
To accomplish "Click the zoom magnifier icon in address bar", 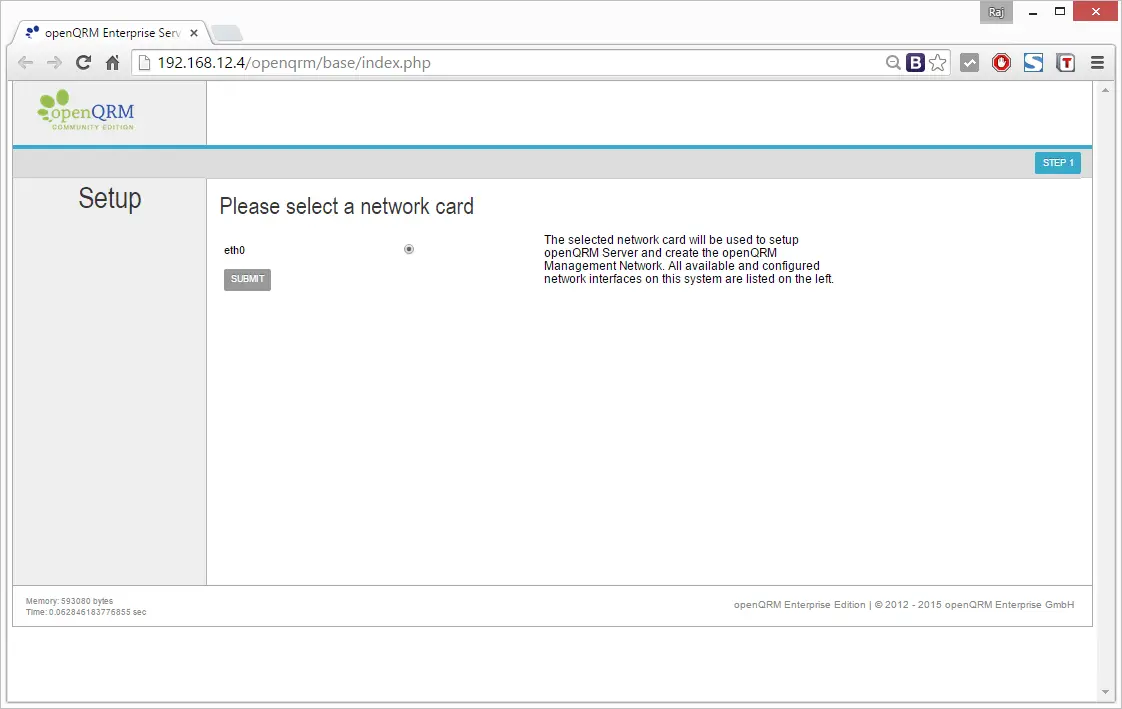I will [x=892, y=63].
